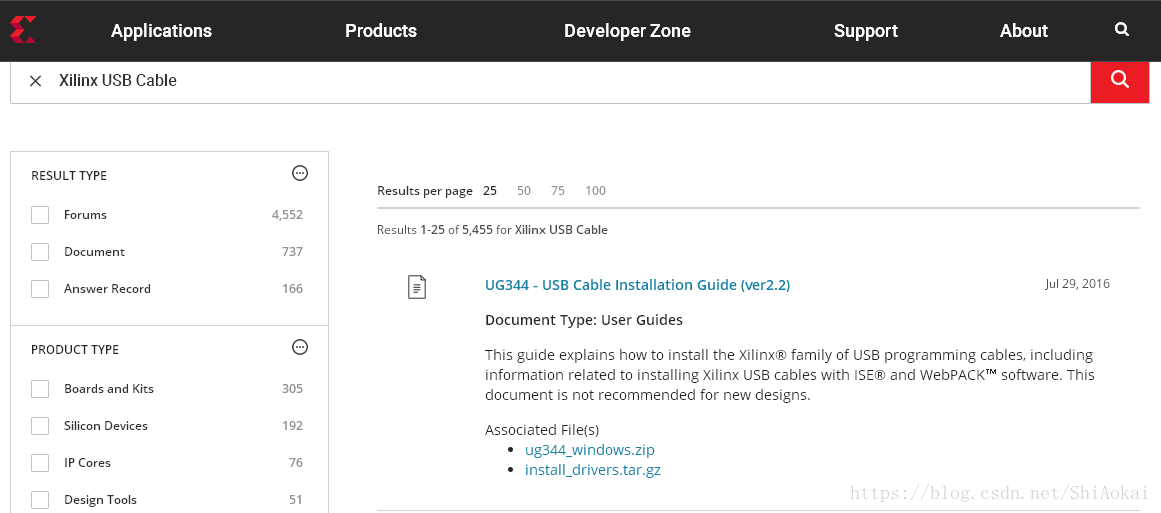Check the Design Tools checkbox
1161x513 pixels.
tap(40, 500)
